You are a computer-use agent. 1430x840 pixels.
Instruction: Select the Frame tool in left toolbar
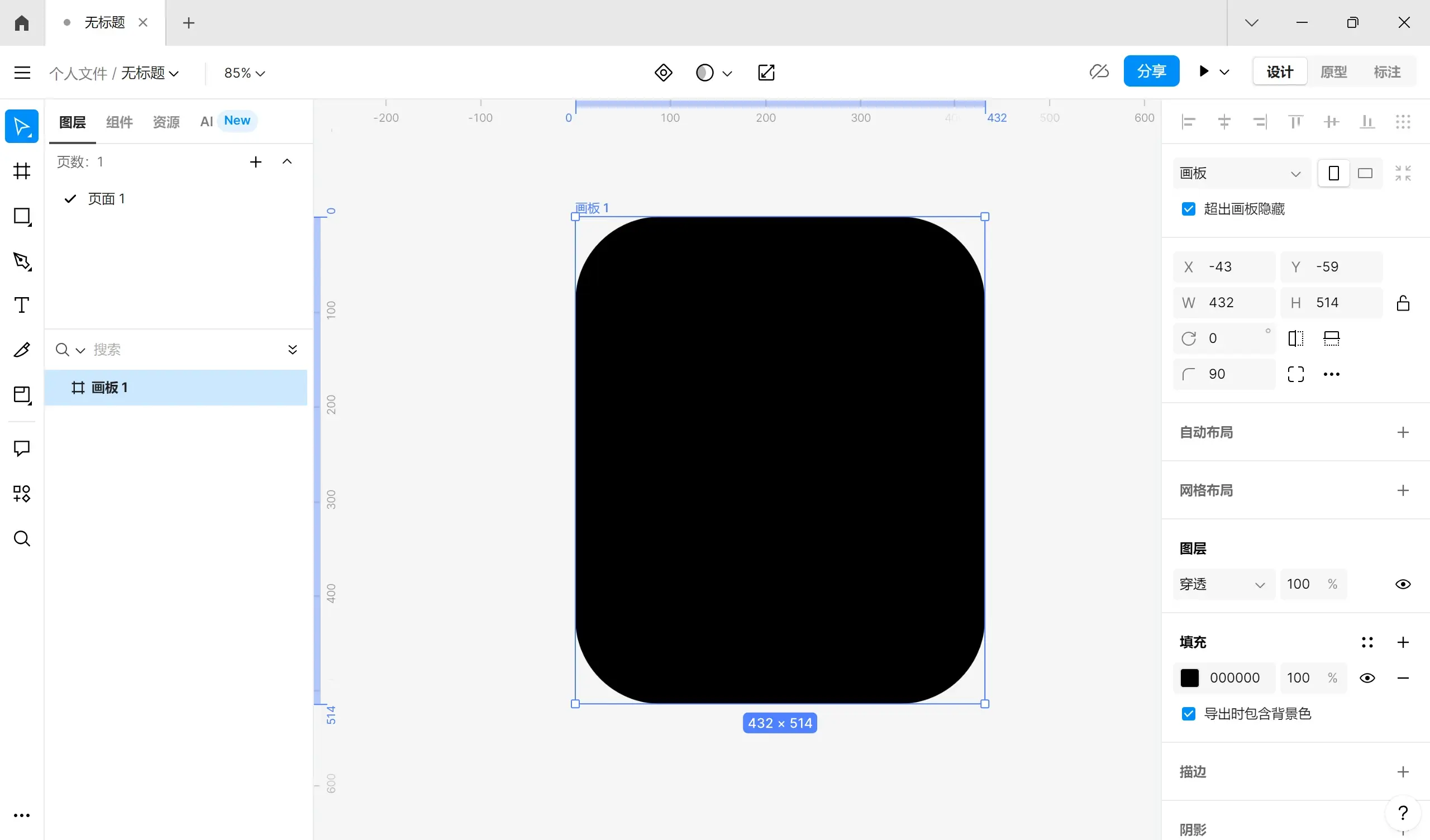22,171
